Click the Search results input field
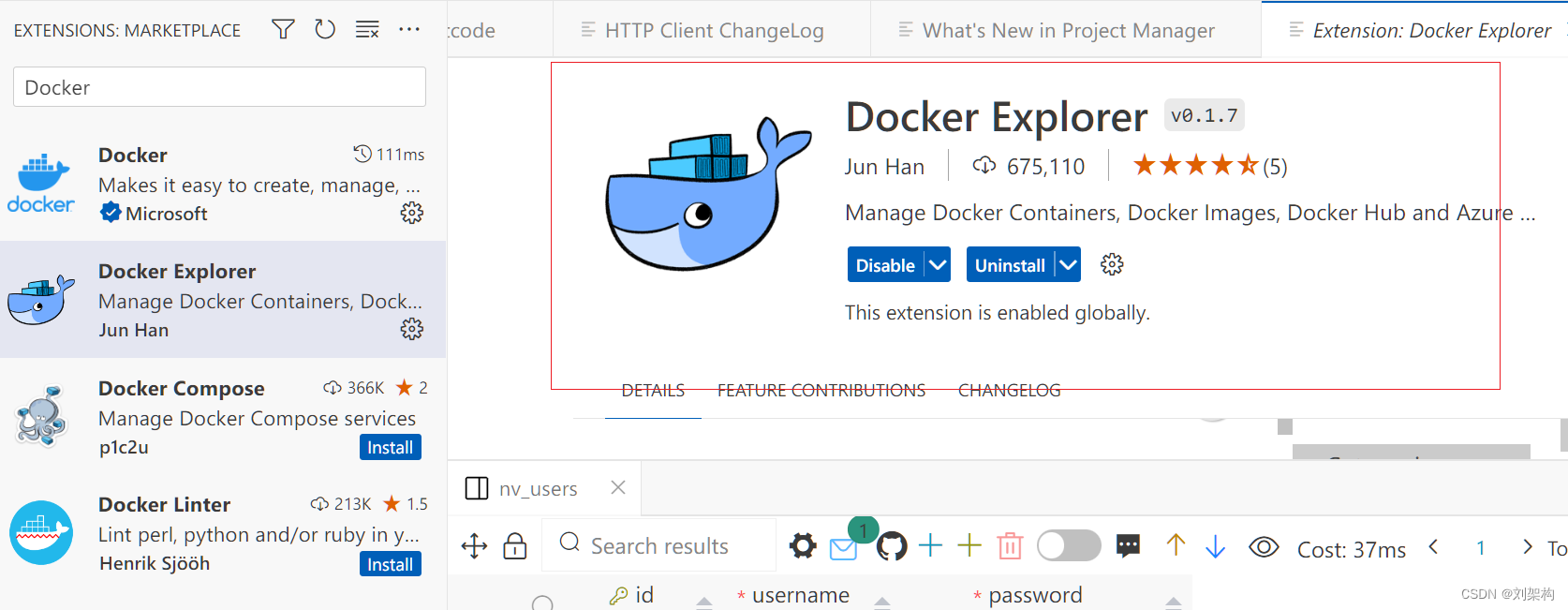 coord(659,545)
